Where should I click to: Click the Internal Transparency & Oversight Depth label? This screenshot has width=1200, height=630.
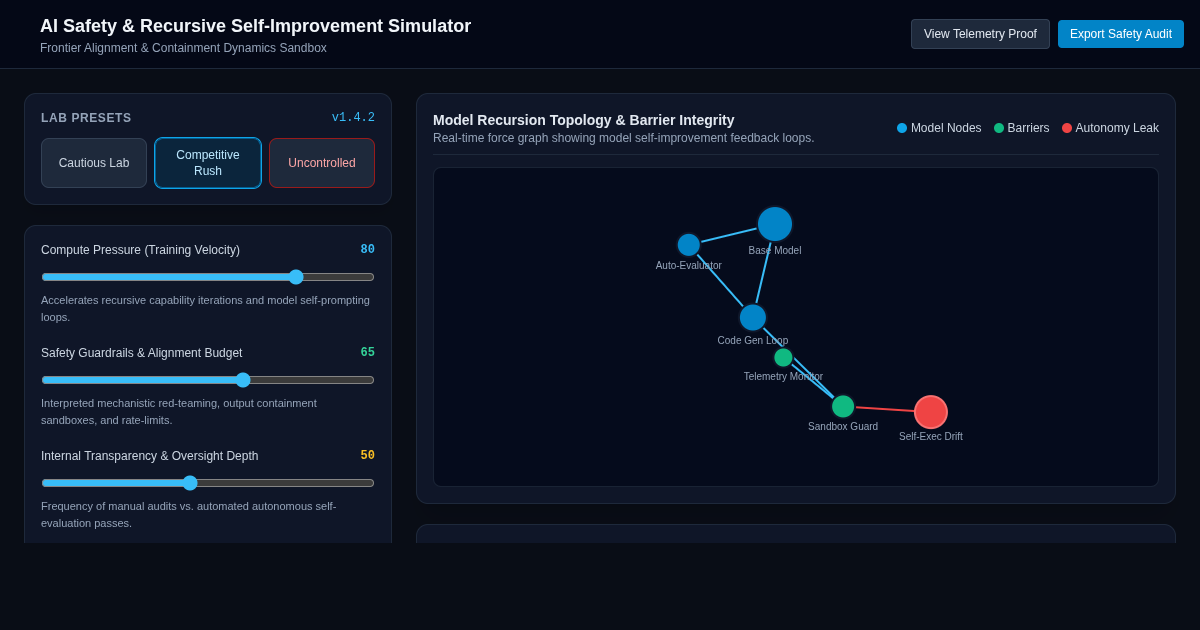tap(149, 456)
